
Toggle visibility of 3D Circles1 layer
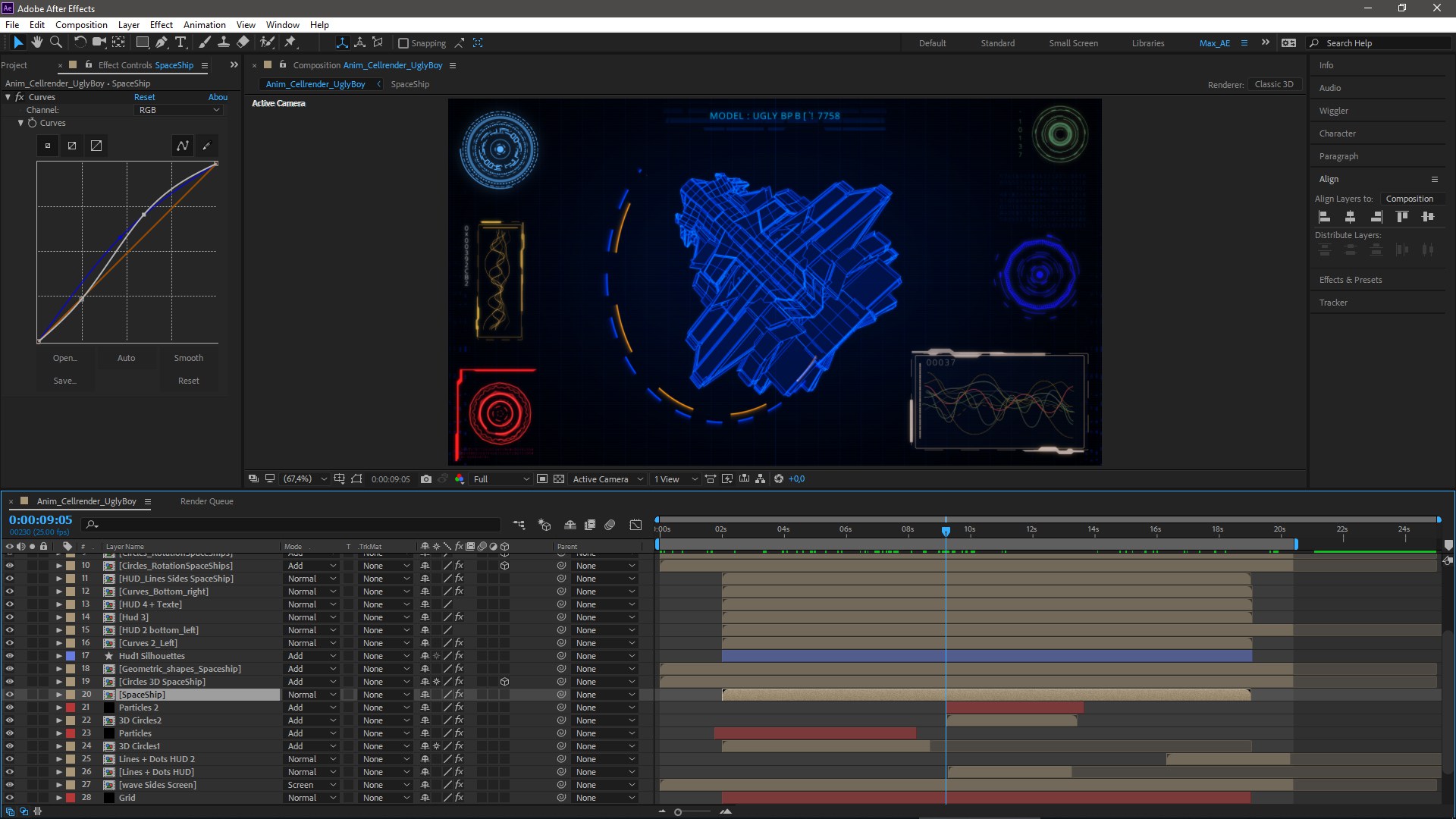pos(10,746)
